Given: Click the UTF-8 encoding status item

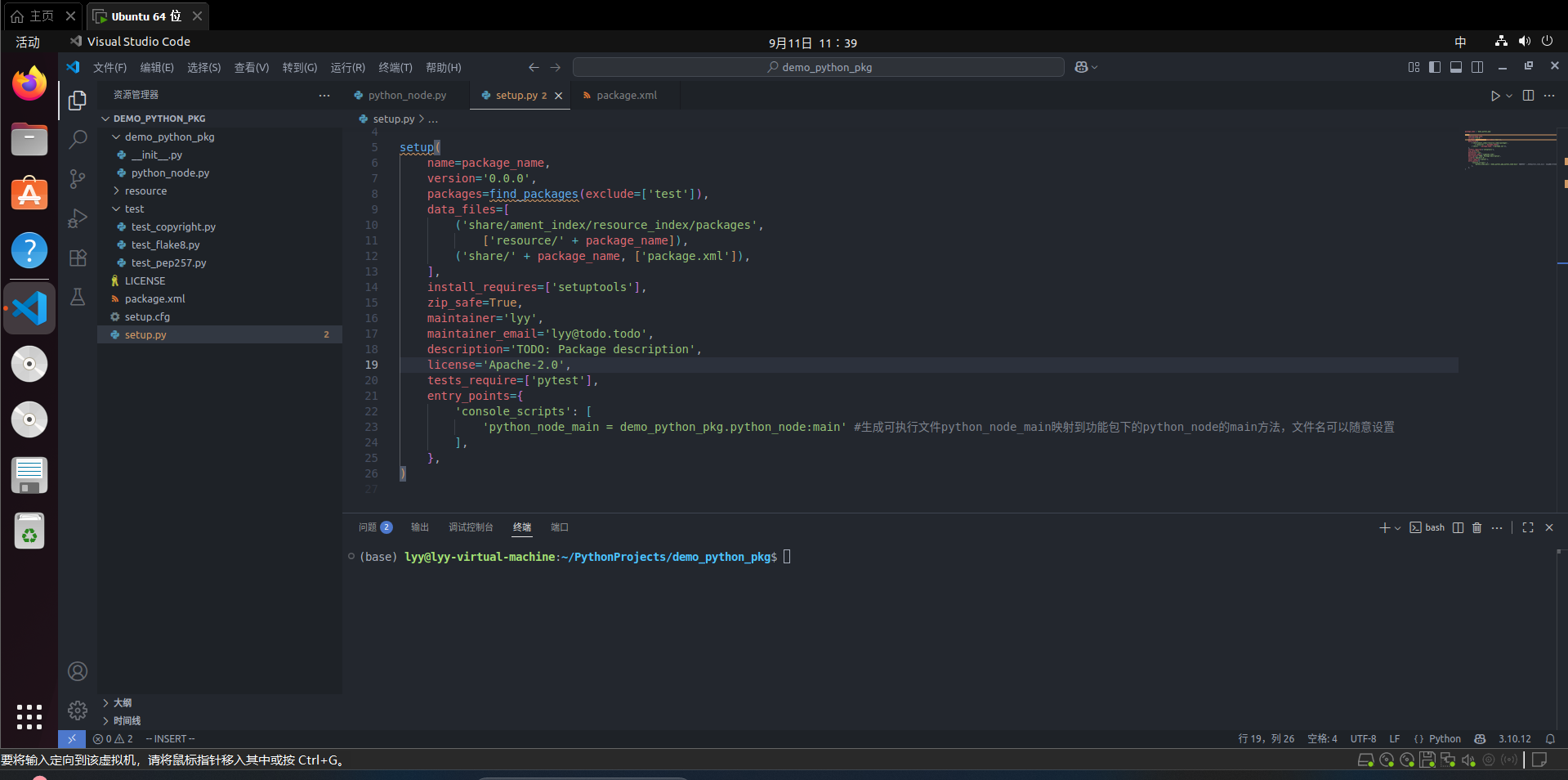Looking at the screenshot, I should [x=1363, y=739].
